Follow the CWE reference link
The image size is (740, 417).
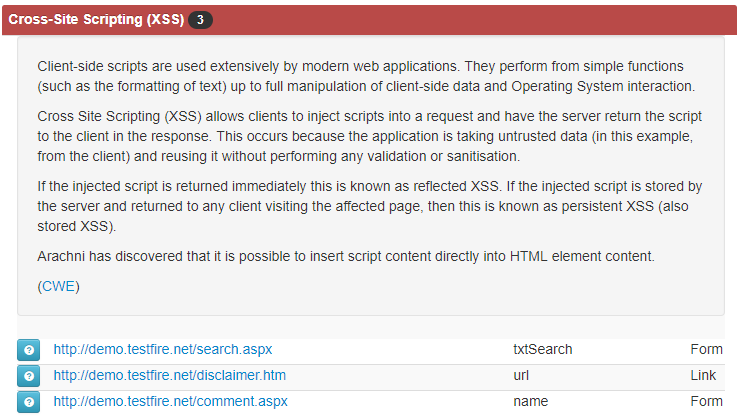[59, 286]
